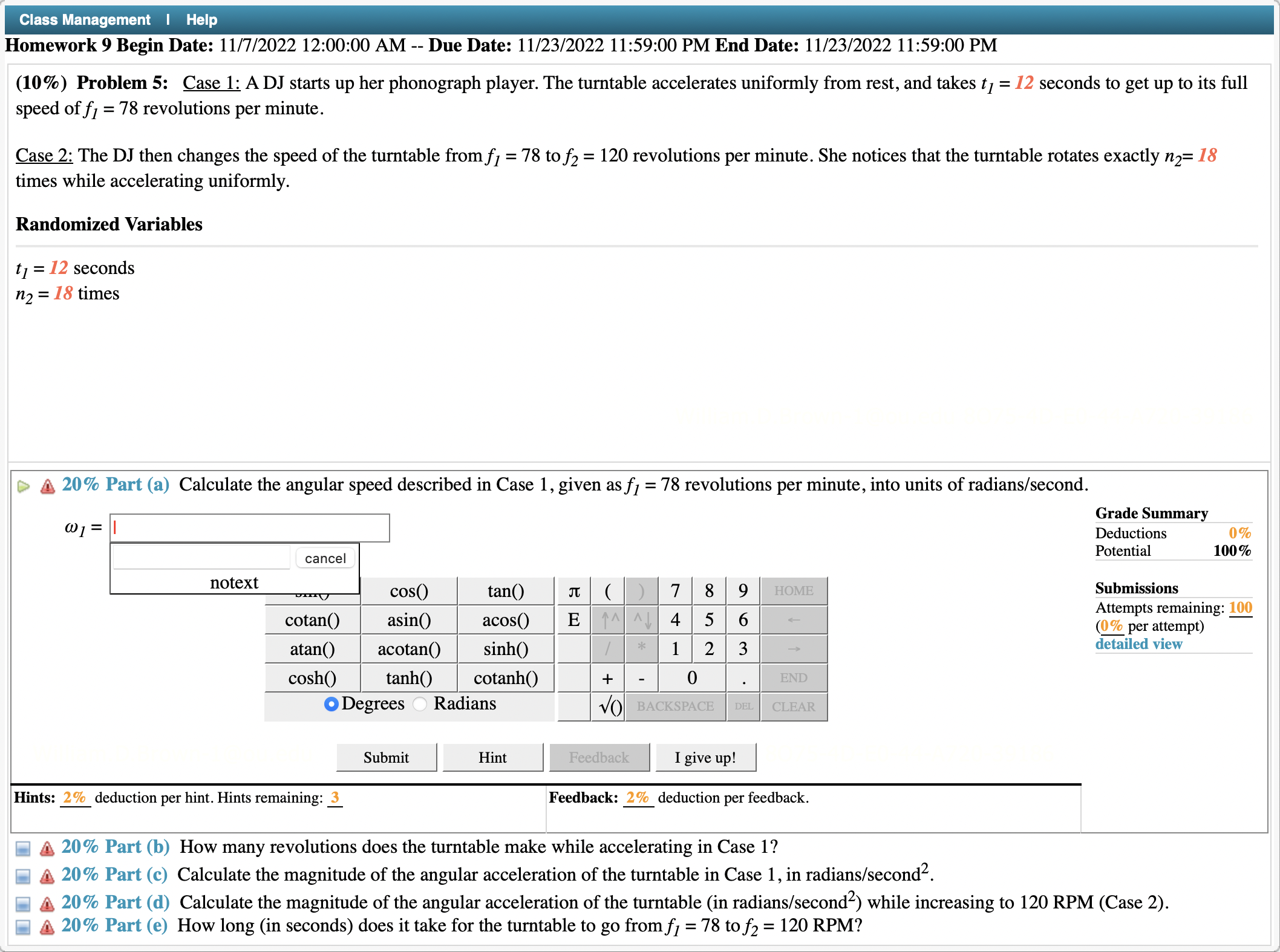This screenshot has width=1280, height=952.
Task: Expand Part (c) using its square icon
Action: click(22, 875)
